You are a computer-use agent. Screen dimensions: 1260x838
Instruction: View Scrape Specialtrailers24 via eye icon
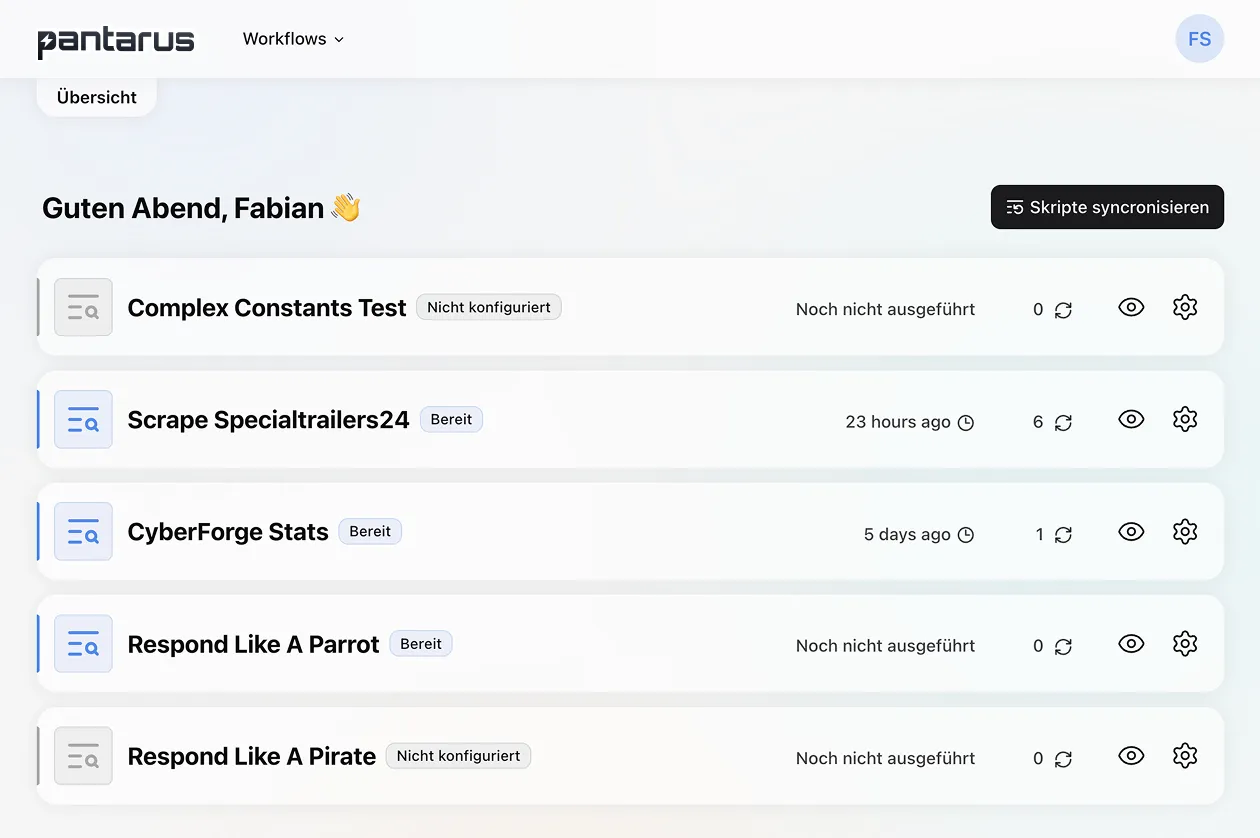[x=1131, y=420]
